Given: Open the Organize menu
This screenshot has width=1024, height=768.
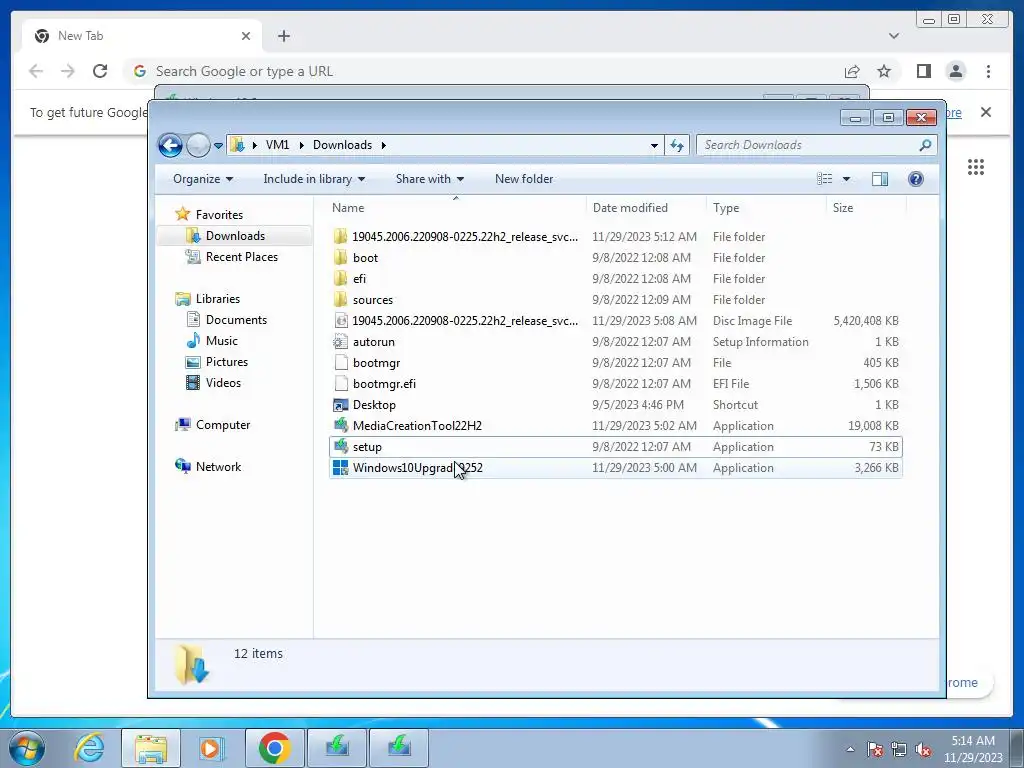Looking at the screenshot, I should 202,179.
